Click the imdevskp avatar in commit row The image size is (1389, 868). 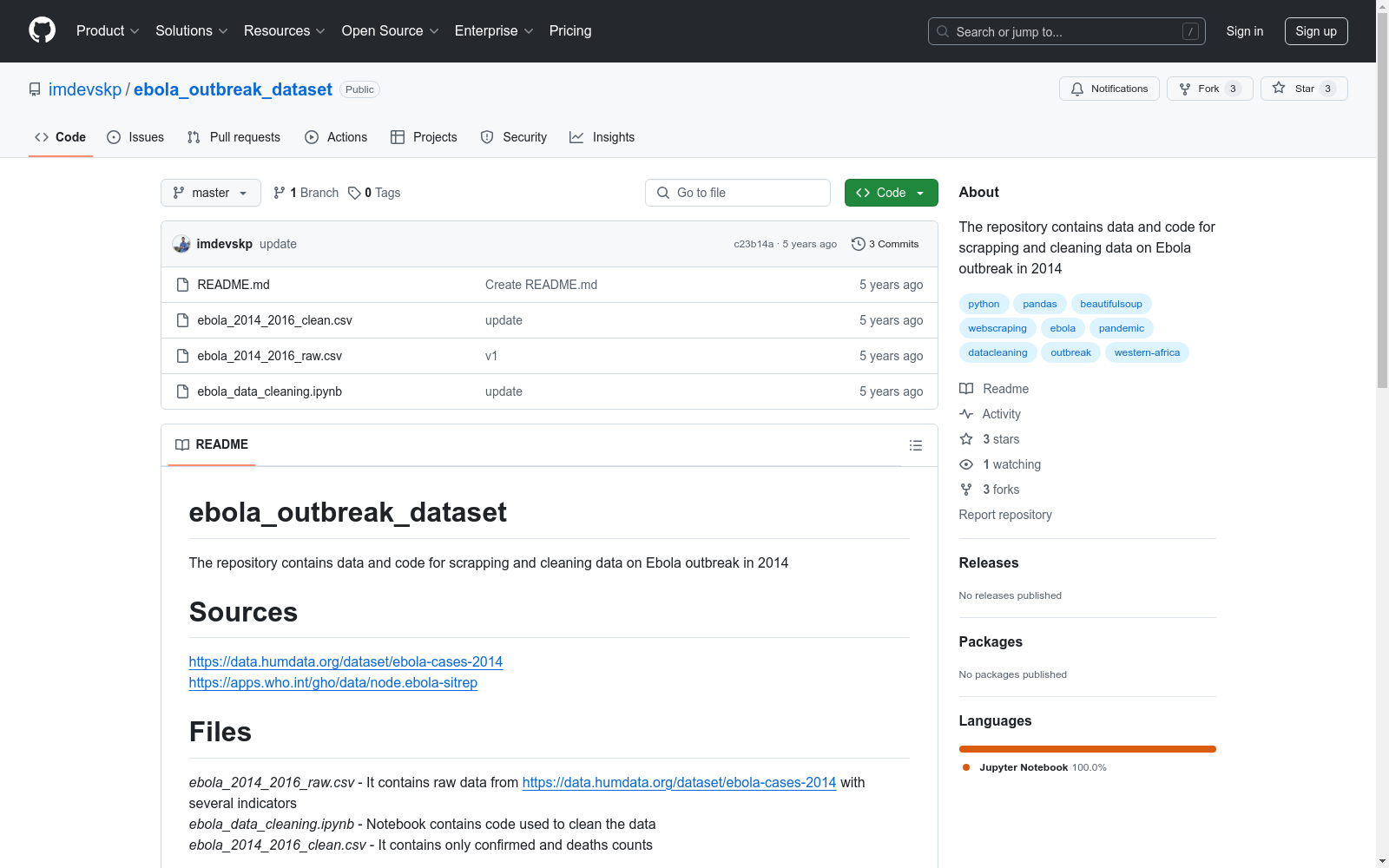click(x=181, y=244)
